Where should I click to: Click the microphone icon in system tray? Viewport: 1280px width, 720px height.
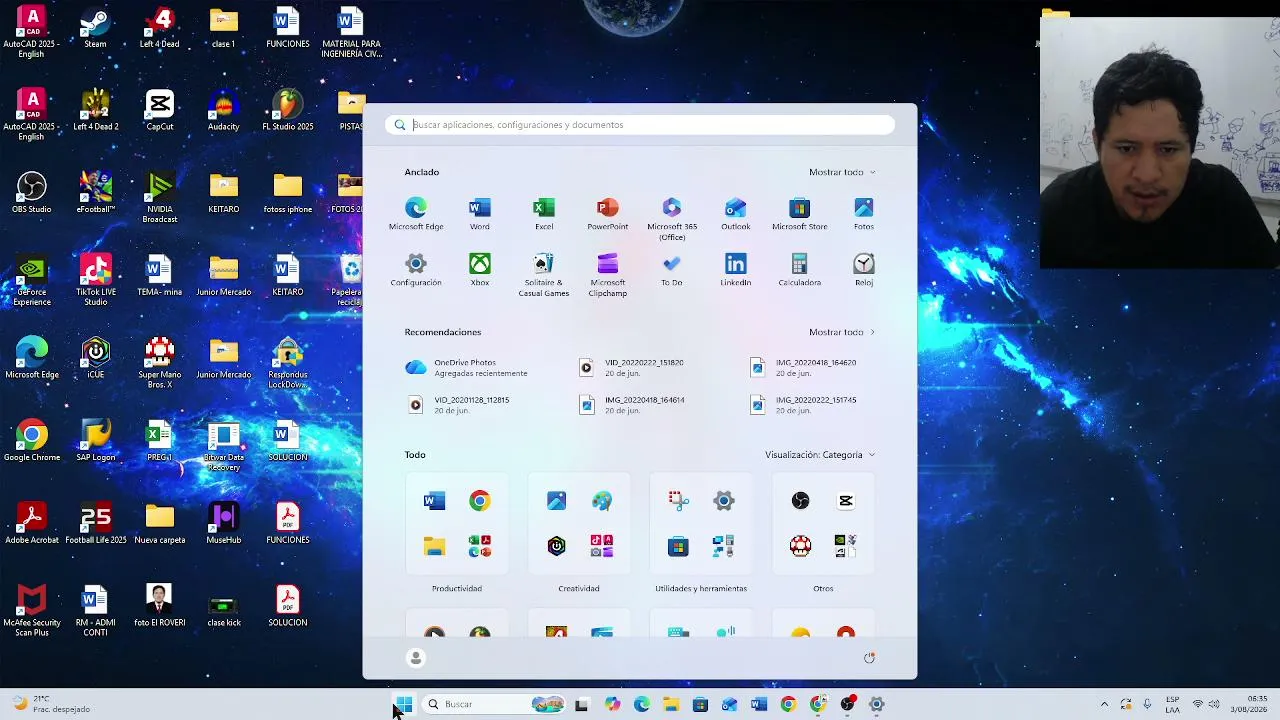(x=1147, y=704)
